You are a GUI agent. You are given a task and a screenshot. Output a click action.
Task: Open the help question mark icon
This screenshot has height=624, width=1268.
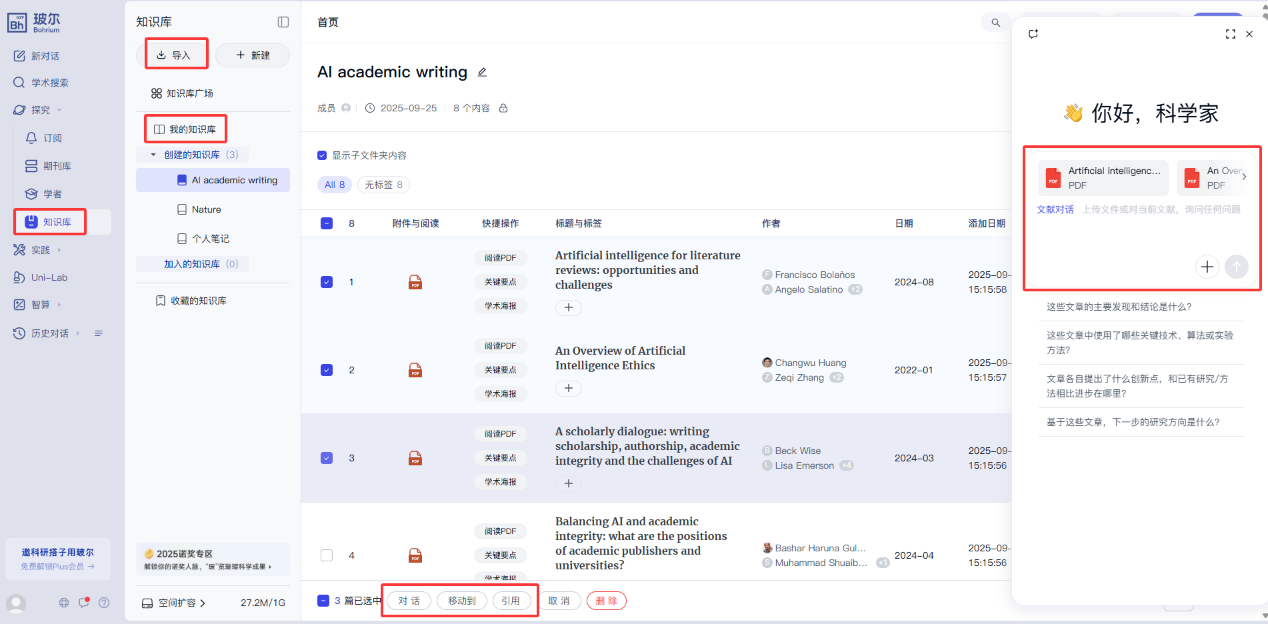pos(104,603)
